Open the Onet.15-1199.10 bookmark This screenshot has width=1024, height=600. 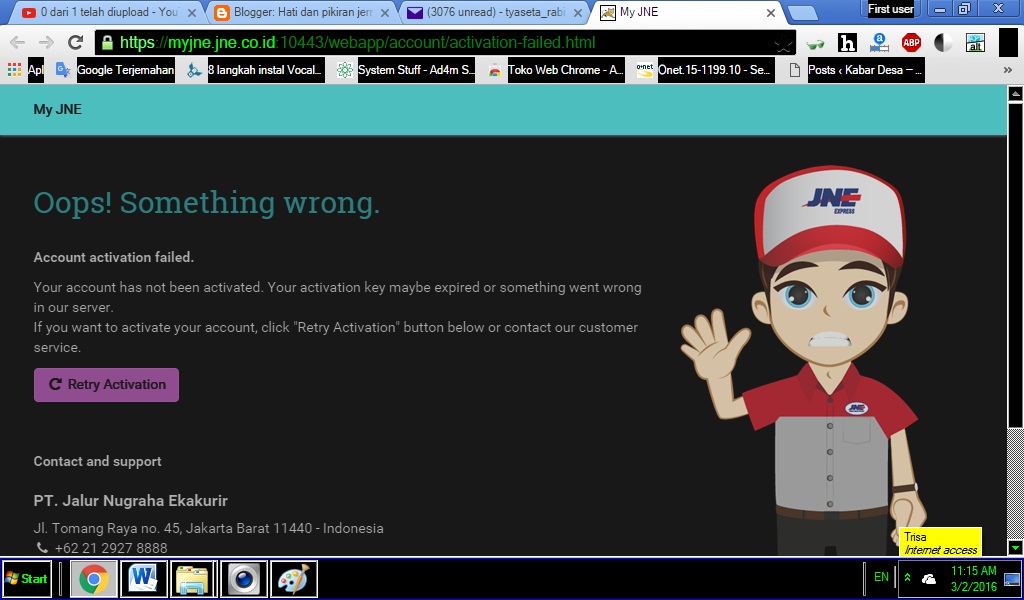click(x=706, y=70)
